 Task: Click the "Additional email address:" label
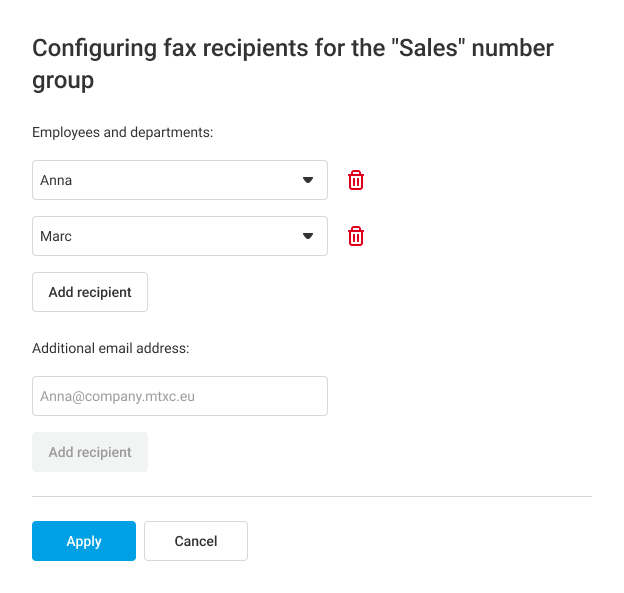pos(111,348)
